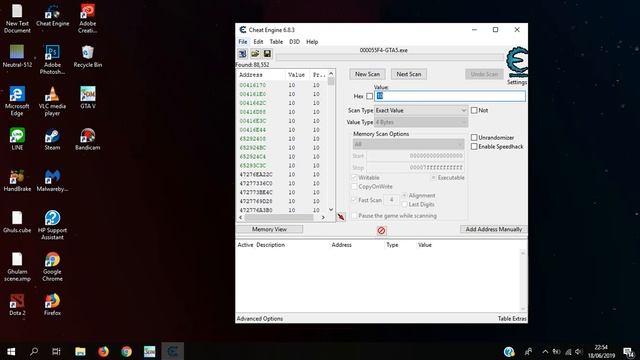Select the Steam desktop shortcut
Viewport: 640px width, 360px height.
coord(52,139)
